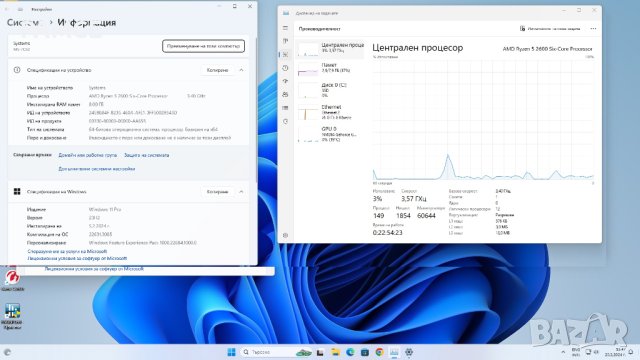Open Task Manager hamburger navigation menu

click(x=285, y=28)
